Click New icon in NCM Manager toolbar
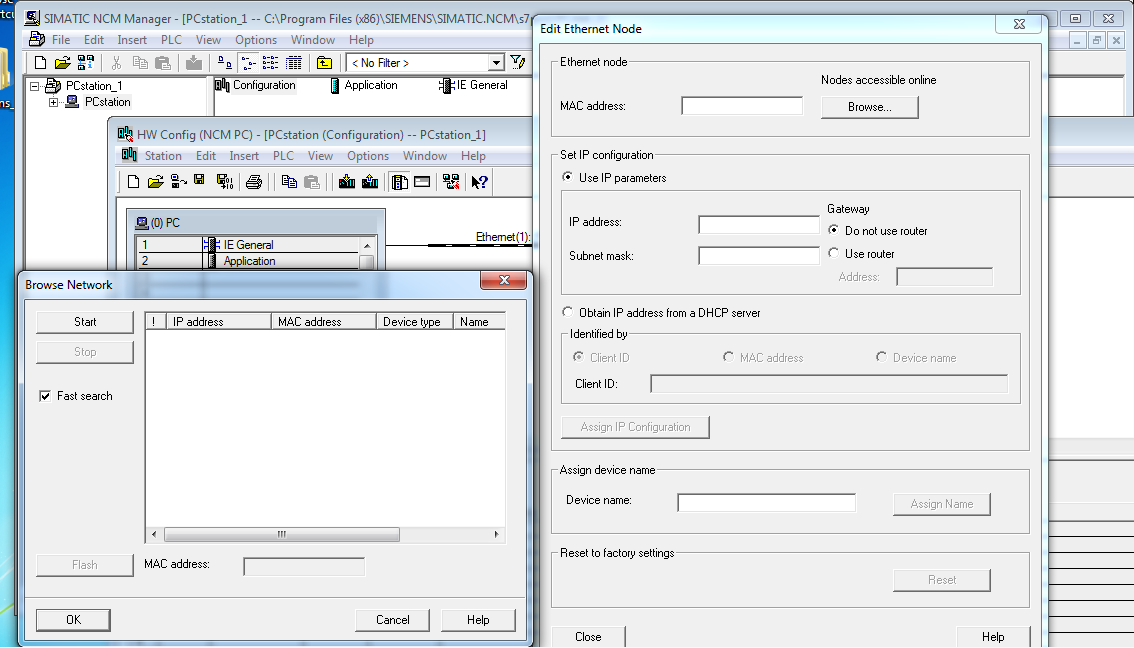1134x648 pixels. point(40,63)
